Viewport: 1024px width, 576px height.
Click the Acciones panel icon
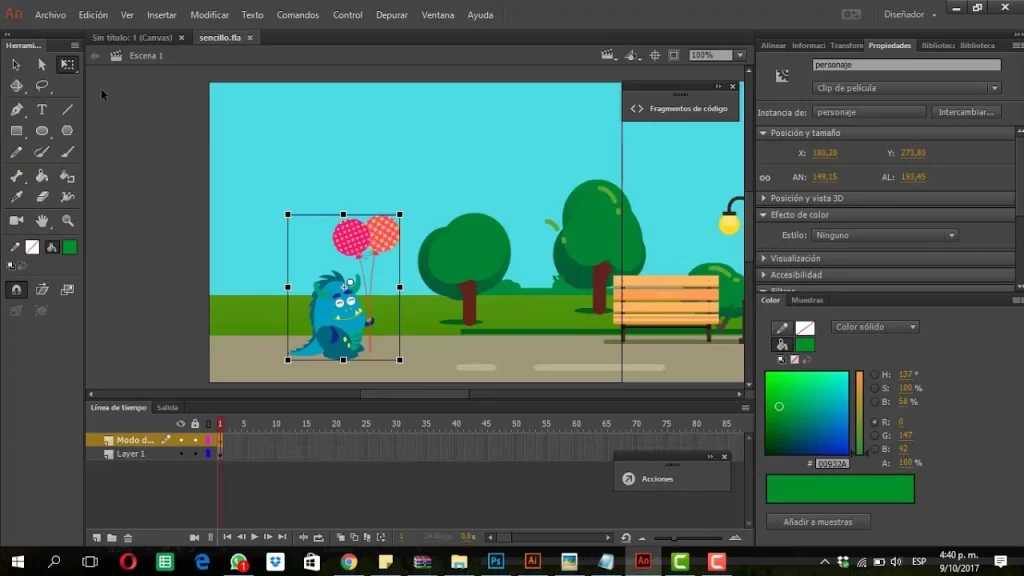[629, 479]
